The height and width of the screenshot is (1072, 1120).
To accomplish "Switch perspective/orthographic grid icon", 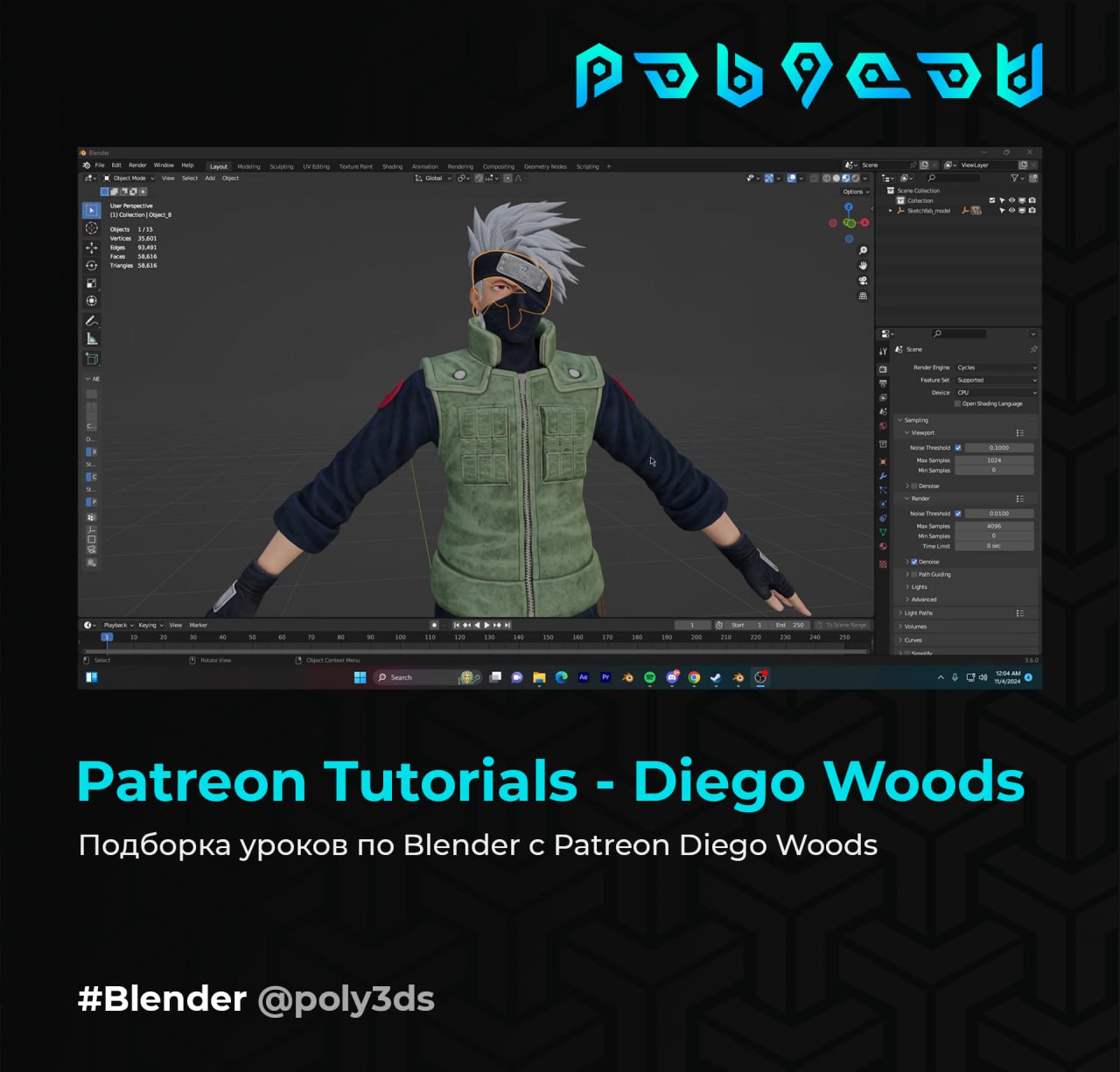I will 863,296.
